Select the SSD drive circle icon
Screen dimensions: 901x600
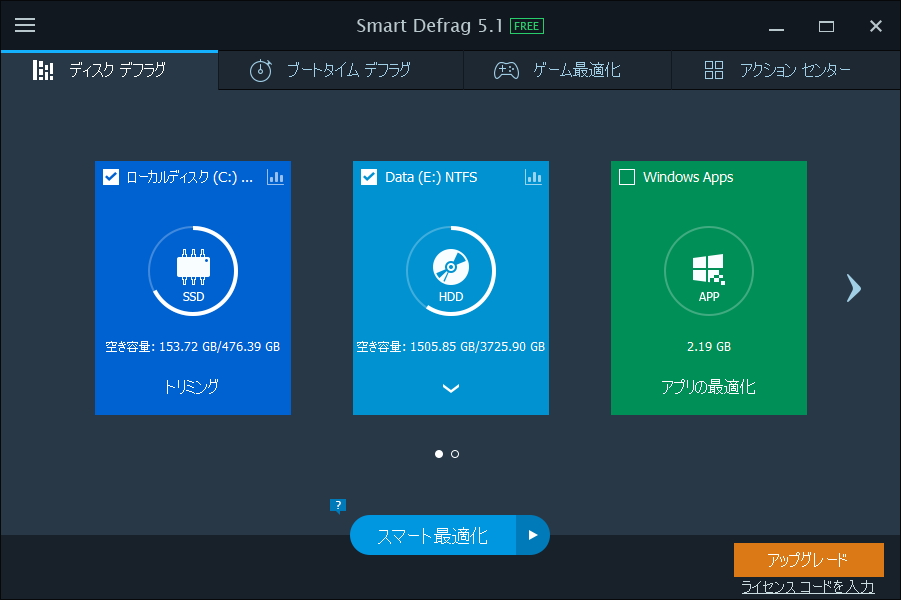tap(193, 270)
